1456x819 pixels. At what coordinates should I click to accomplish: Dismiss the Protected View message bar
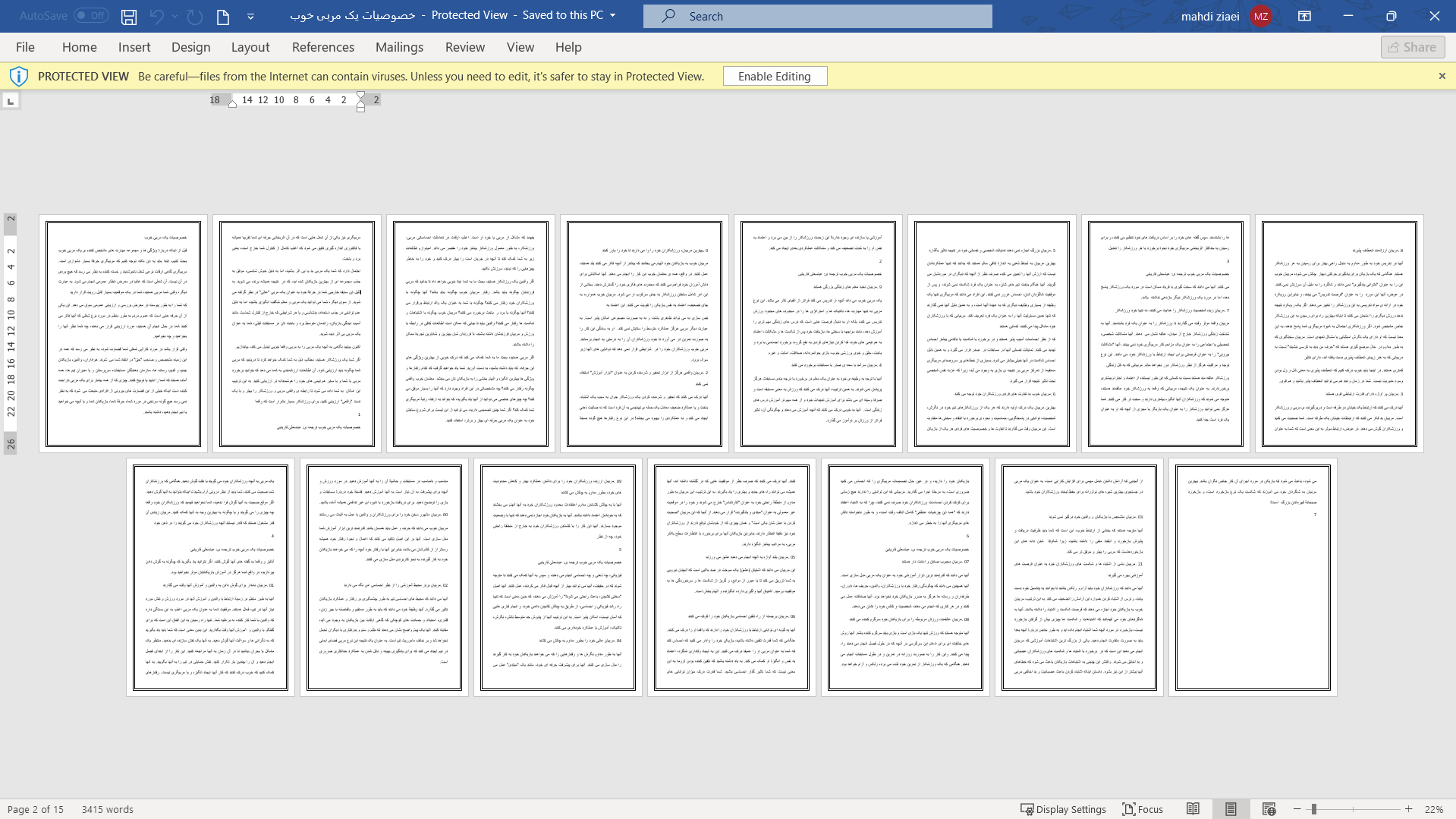[1442, 76]
